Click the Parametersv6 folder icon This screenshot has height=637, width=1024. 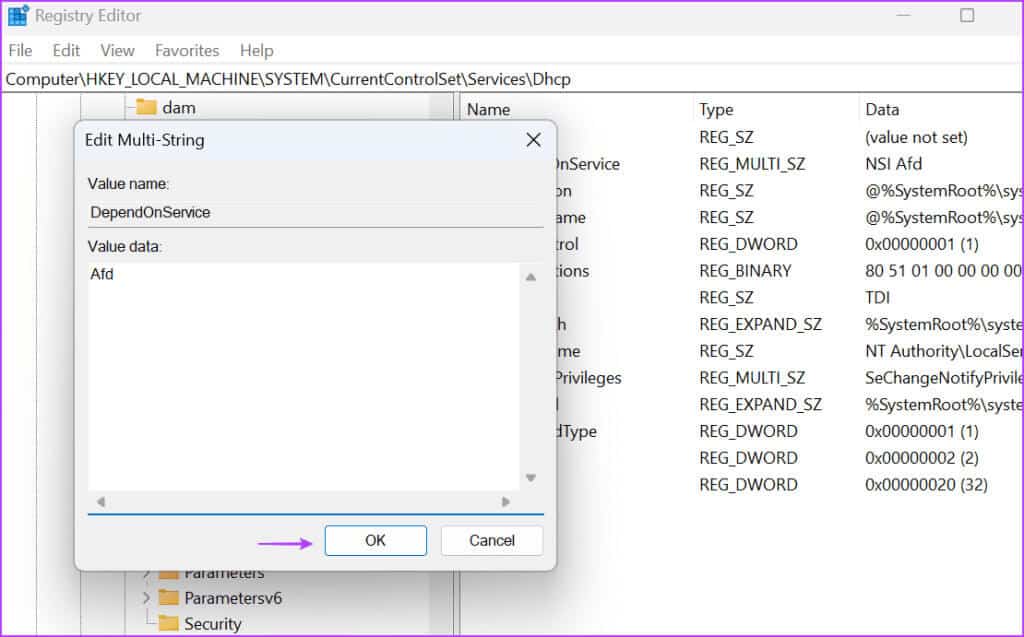point(168,597)
